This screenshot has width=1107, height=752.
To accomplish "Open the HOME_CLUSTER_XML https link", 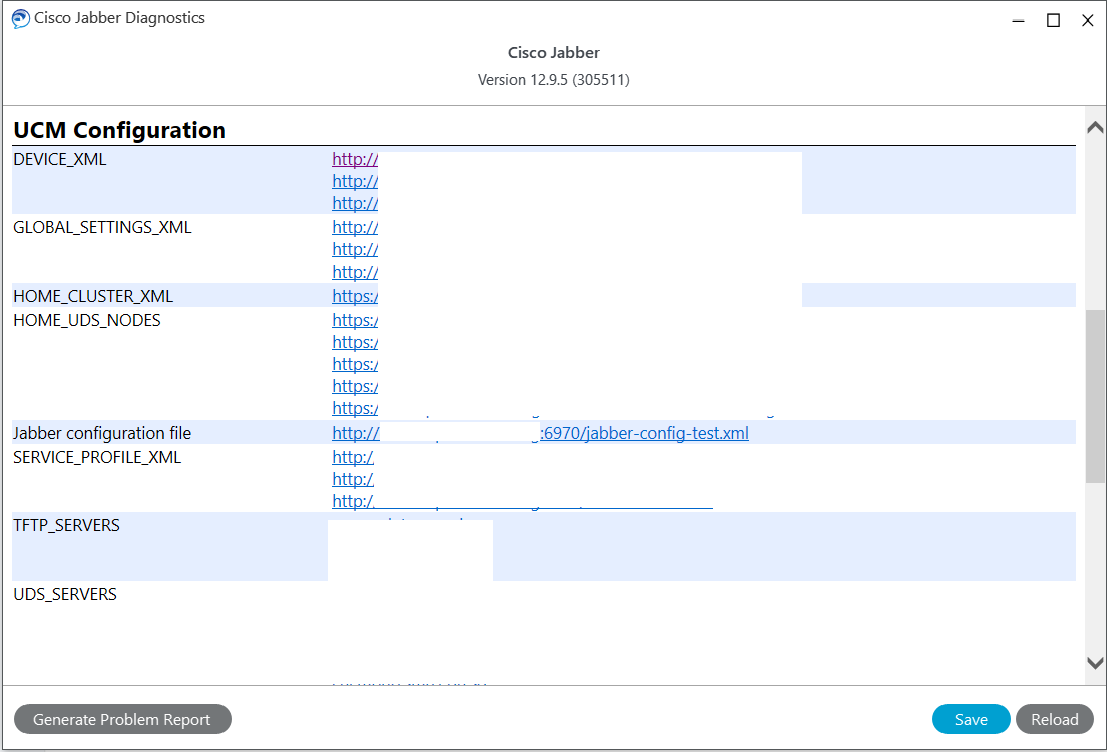I will (354, 295).
